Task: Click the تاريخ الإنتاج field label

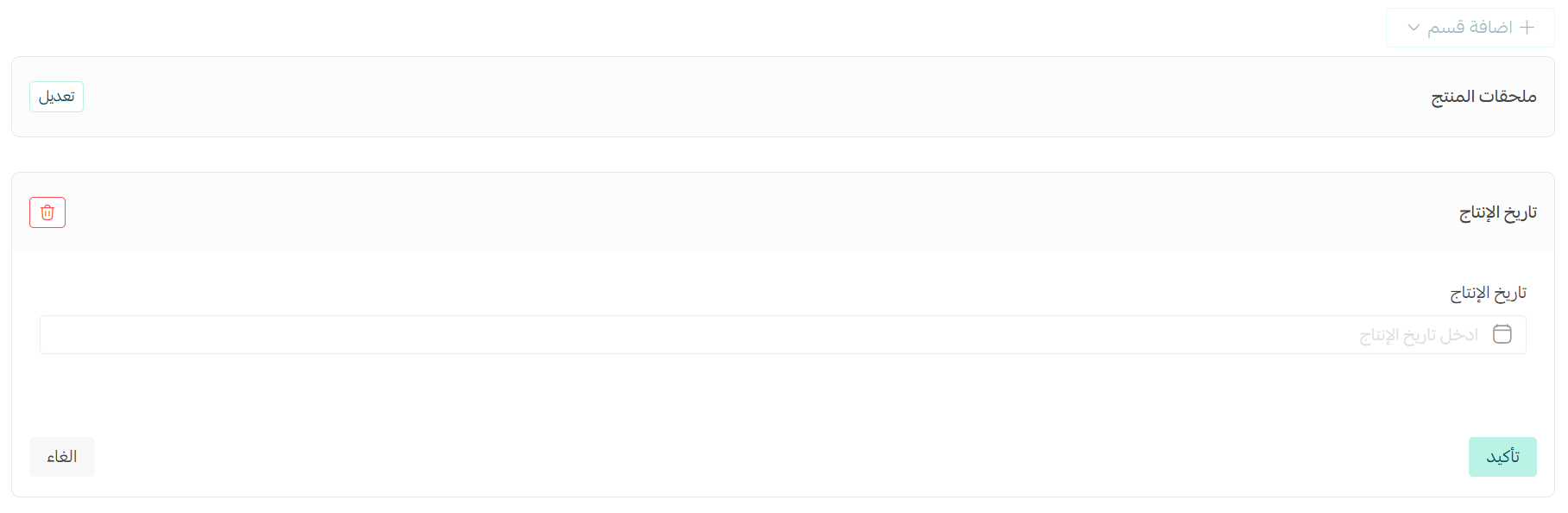Action: 1488,293
